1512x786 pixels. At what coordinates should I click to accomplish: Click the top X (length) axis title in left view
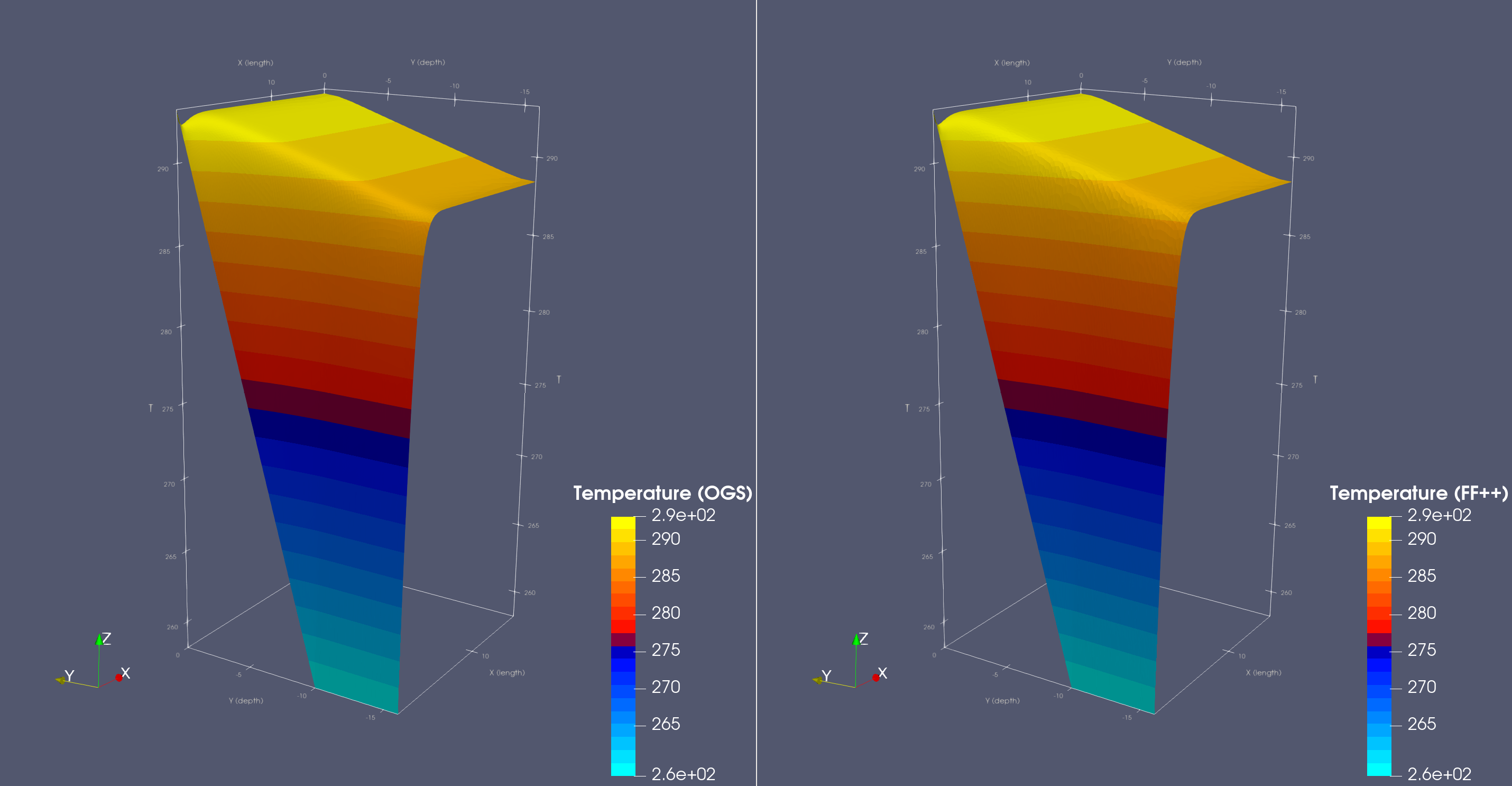[255, 63]
